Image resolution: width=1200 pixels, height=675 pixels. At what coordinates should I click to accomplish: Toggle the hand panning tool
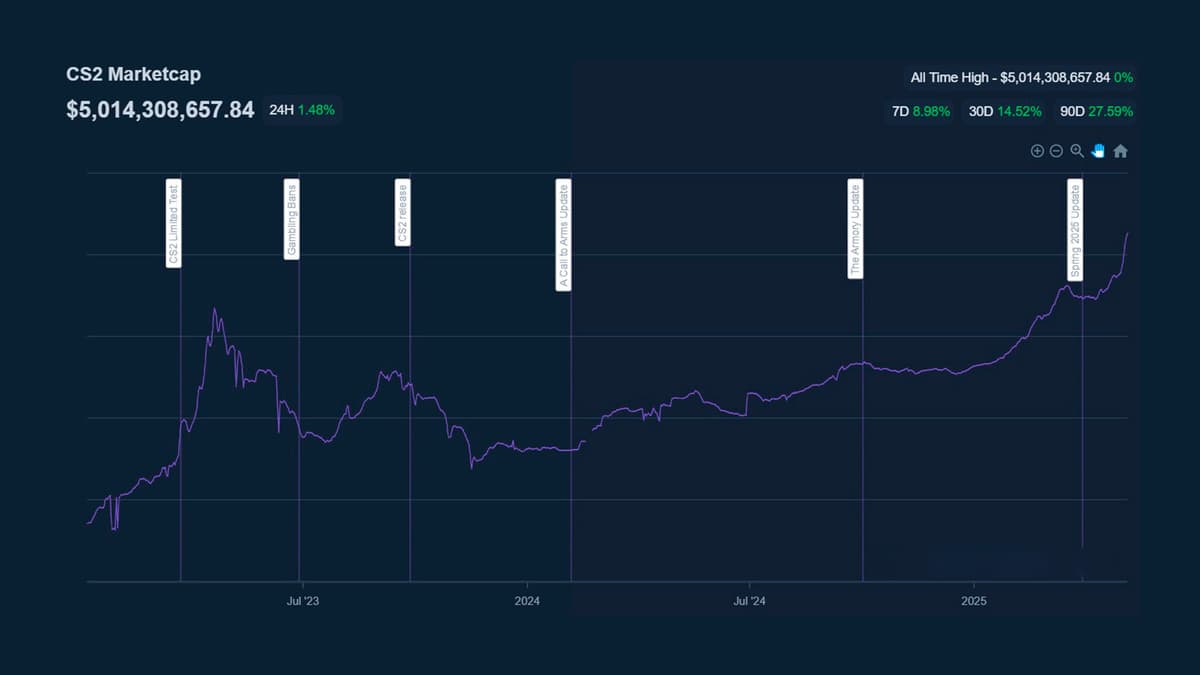[x=1098, y=151]
